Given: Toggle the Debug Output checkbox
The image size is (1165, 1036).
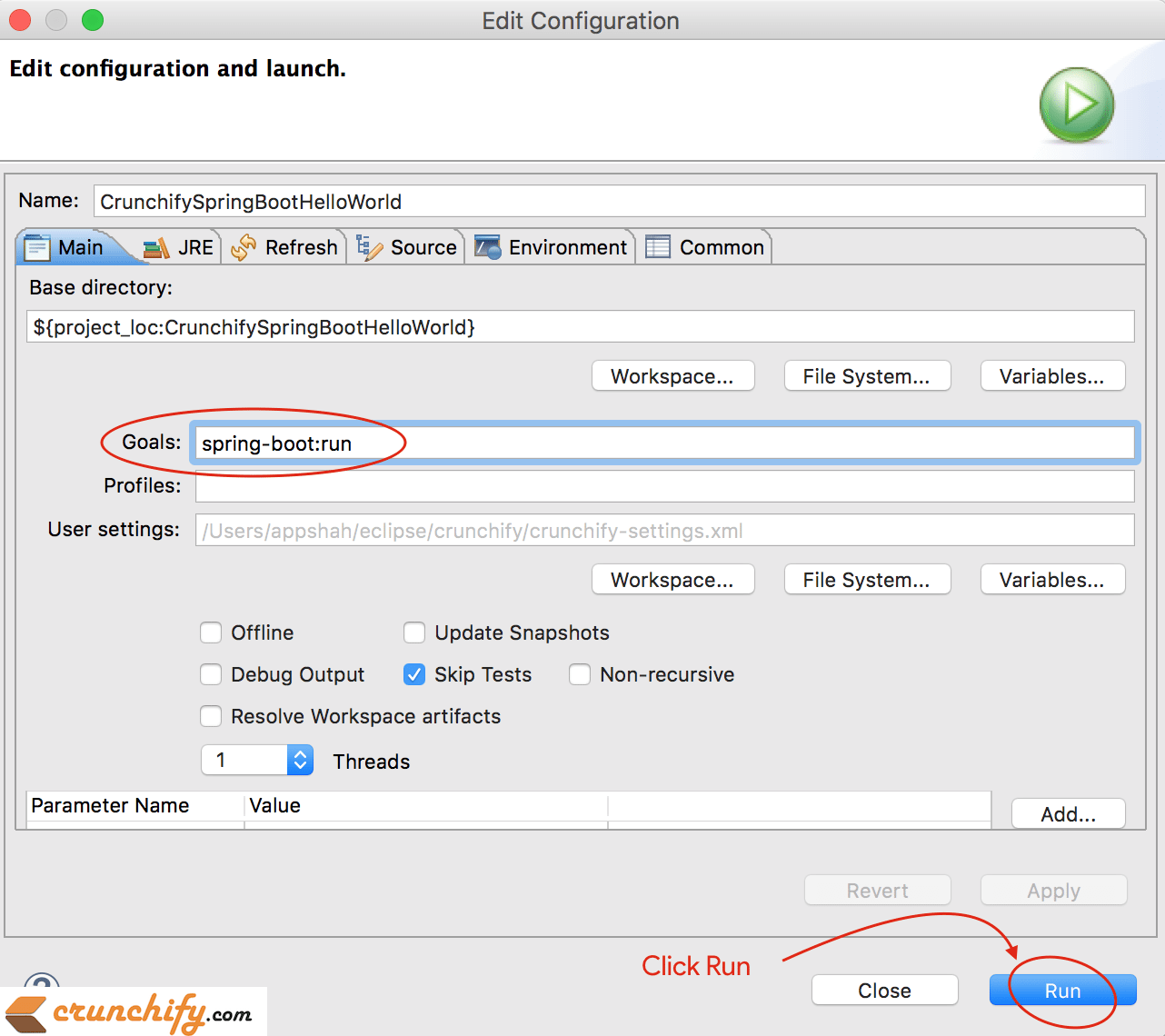Looking at the screenshot, I should (211, 674).
